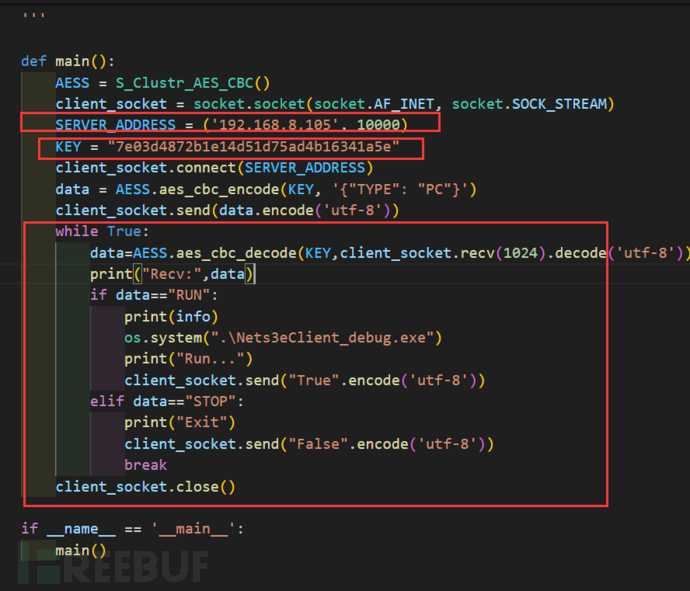Click the print("Run...") line
Viewport: 690px width, 591px height.
188,359
